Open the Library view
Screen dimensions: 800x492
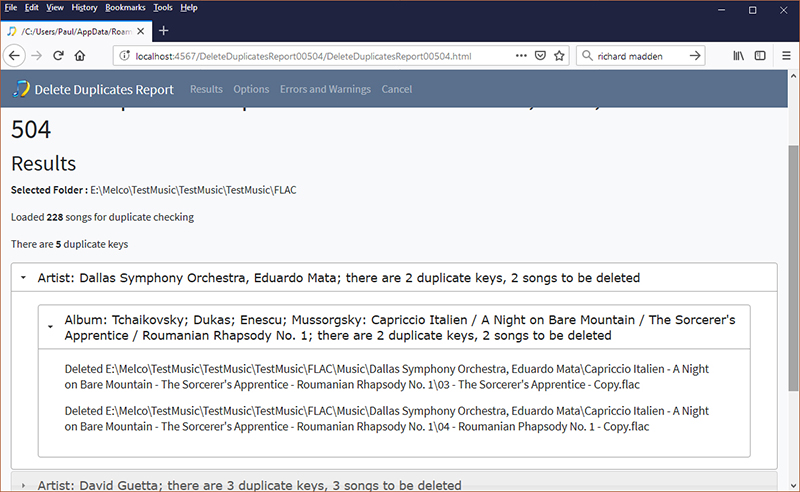[738, 56]
